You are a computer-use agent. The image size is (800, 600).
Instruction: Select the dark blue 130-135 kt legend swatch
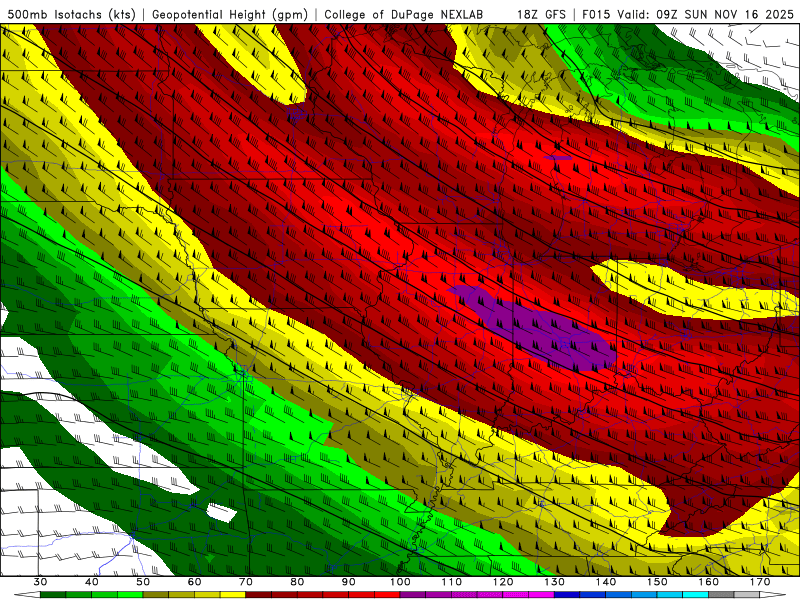coord(567,595)
